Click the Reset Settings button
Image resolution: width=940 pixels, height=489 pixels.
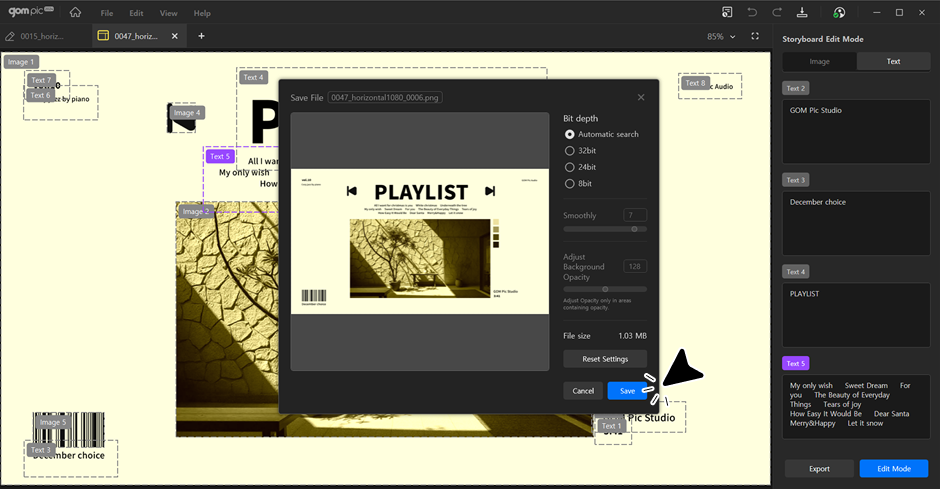coord(605,359)
